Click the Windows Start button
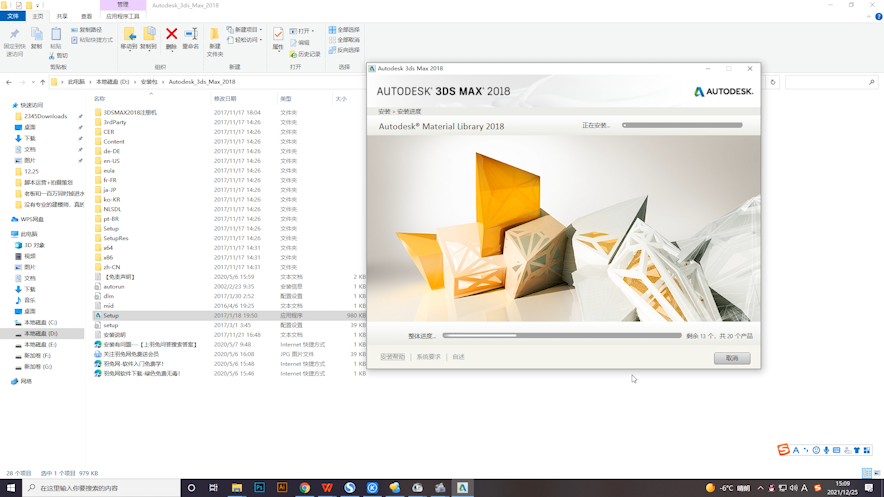 point(11,488)
